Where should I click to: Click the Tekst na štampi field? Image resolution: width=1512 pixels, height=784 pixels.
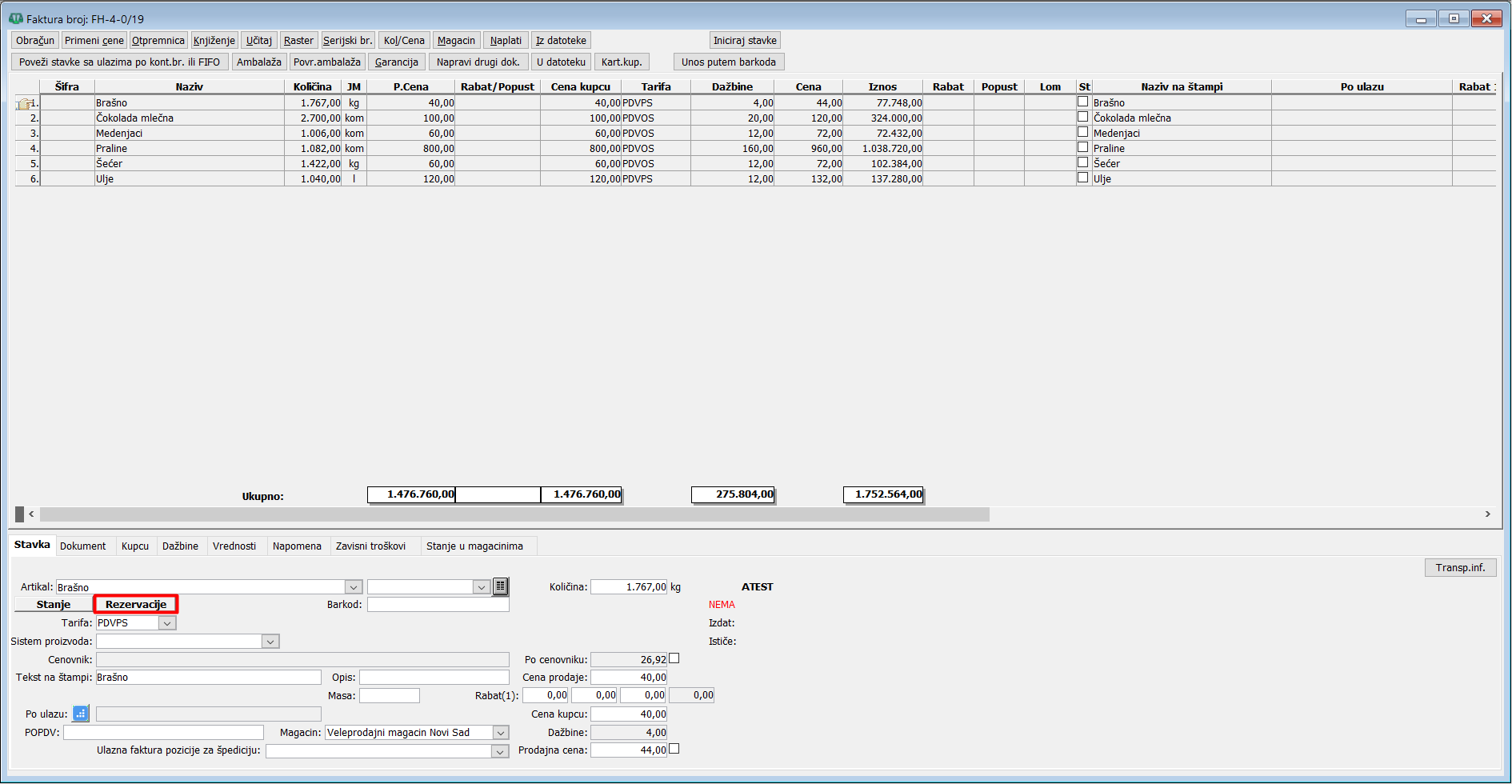tap(209, 678)
